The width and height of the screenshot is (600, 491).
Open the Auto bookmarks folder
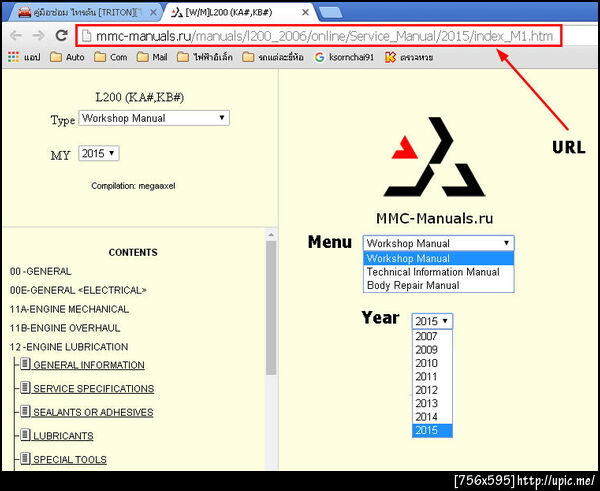(67, 57)
